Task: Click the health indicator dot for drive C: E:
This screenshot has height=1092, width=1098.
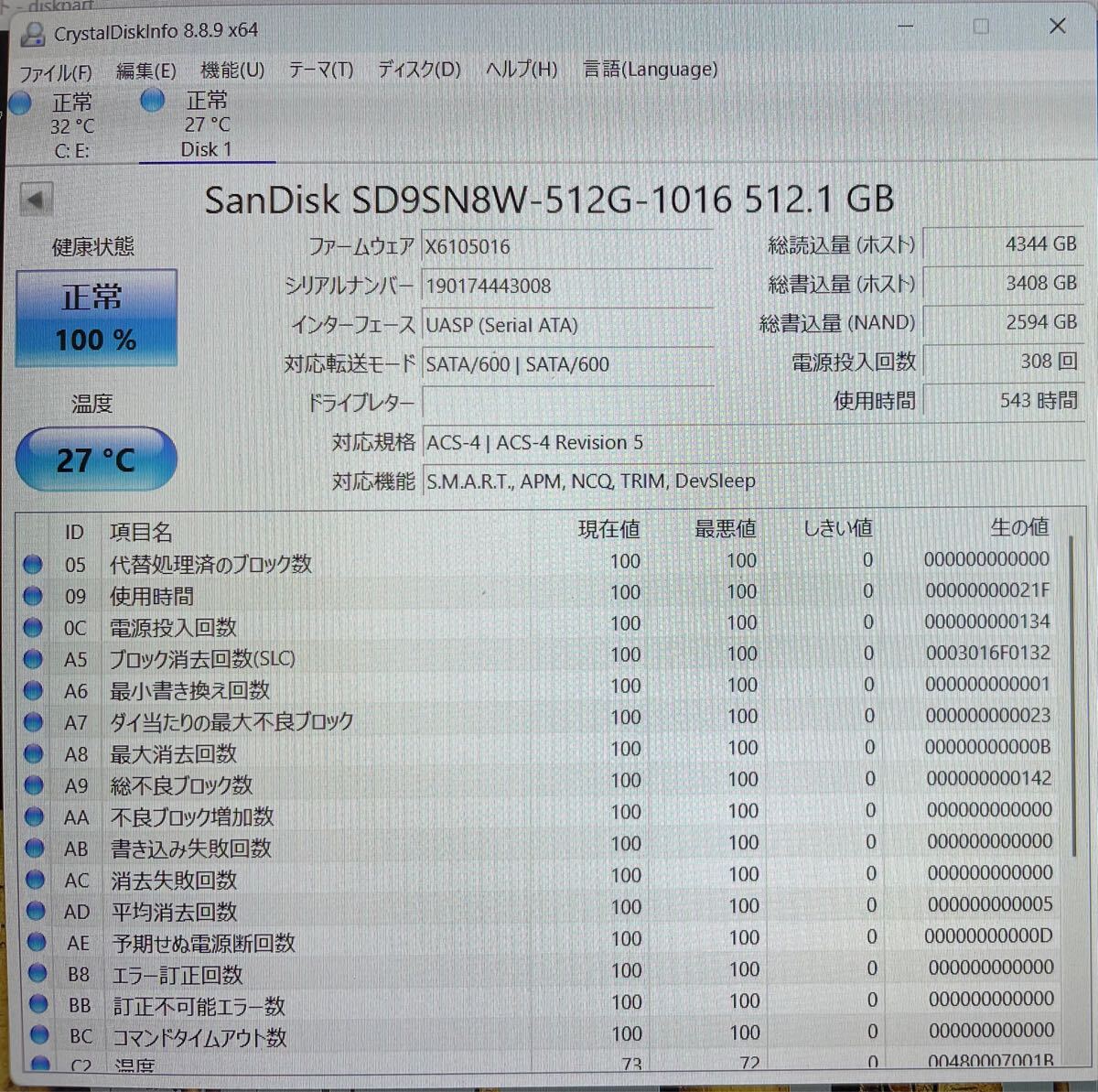Action: [20, 103]
